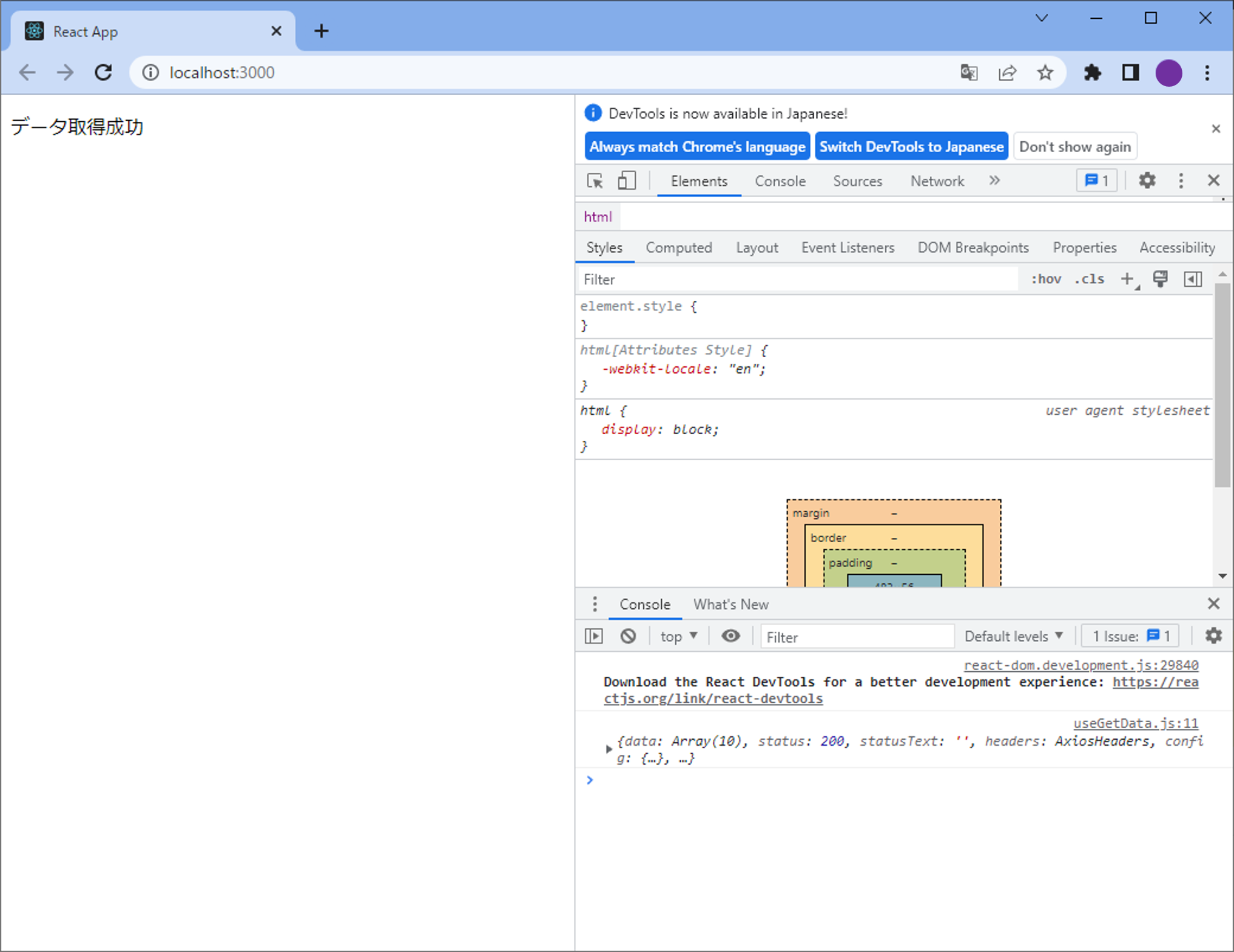Click the share page icon
Screen dimensions: 1234x952
[1007, 73]
